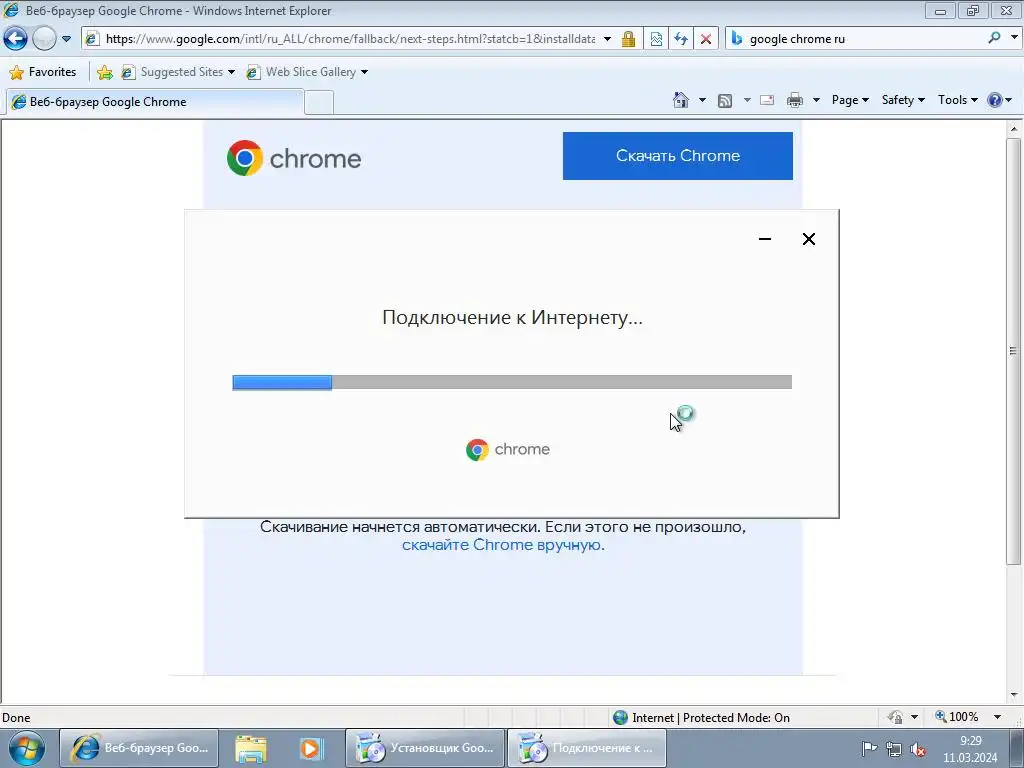1024x768 pixels.
Task: Click the Chrome logo on the page
Action: click(294, 158)
